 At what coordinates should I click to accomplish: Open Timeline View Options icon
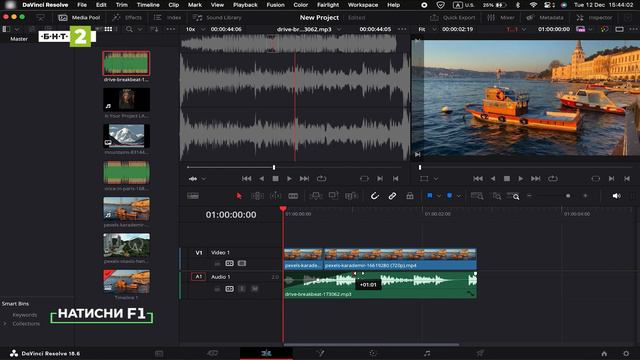pyautogui.click(x=193, y=196)
